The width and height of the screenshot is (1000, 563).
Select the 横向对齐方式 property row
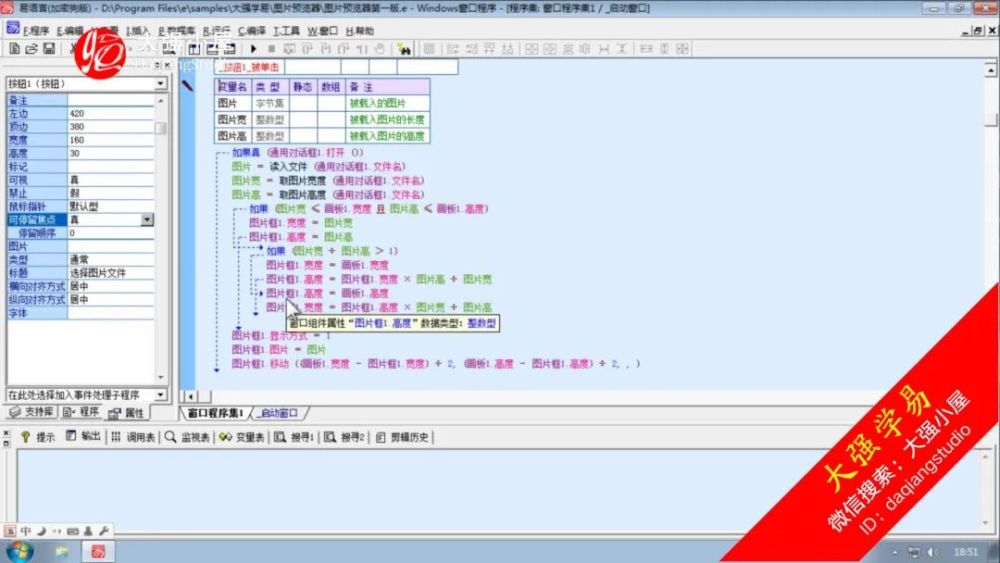point(80,286)
